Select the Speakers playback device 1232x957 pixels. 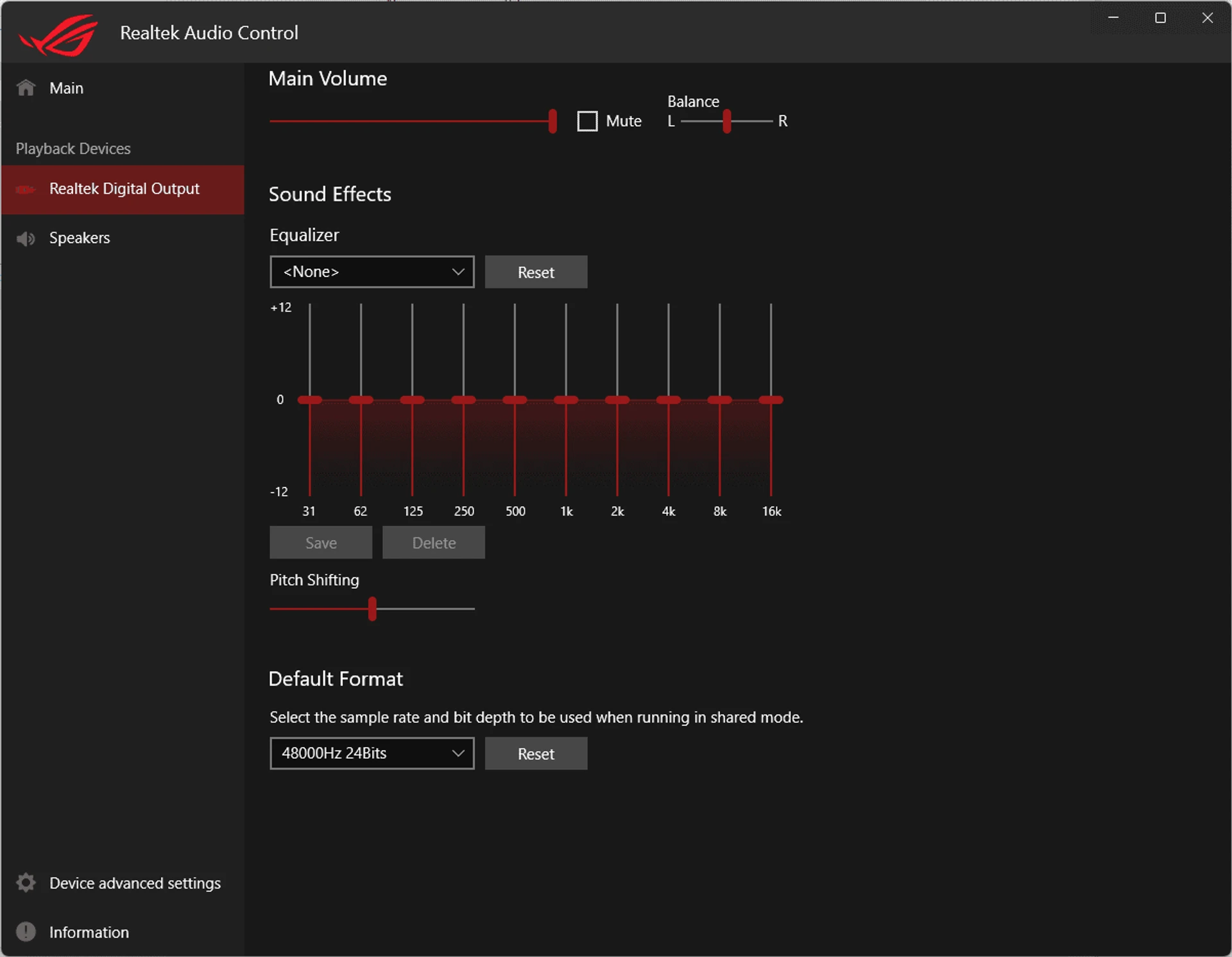pyautogui.click(x=122, y=238)
